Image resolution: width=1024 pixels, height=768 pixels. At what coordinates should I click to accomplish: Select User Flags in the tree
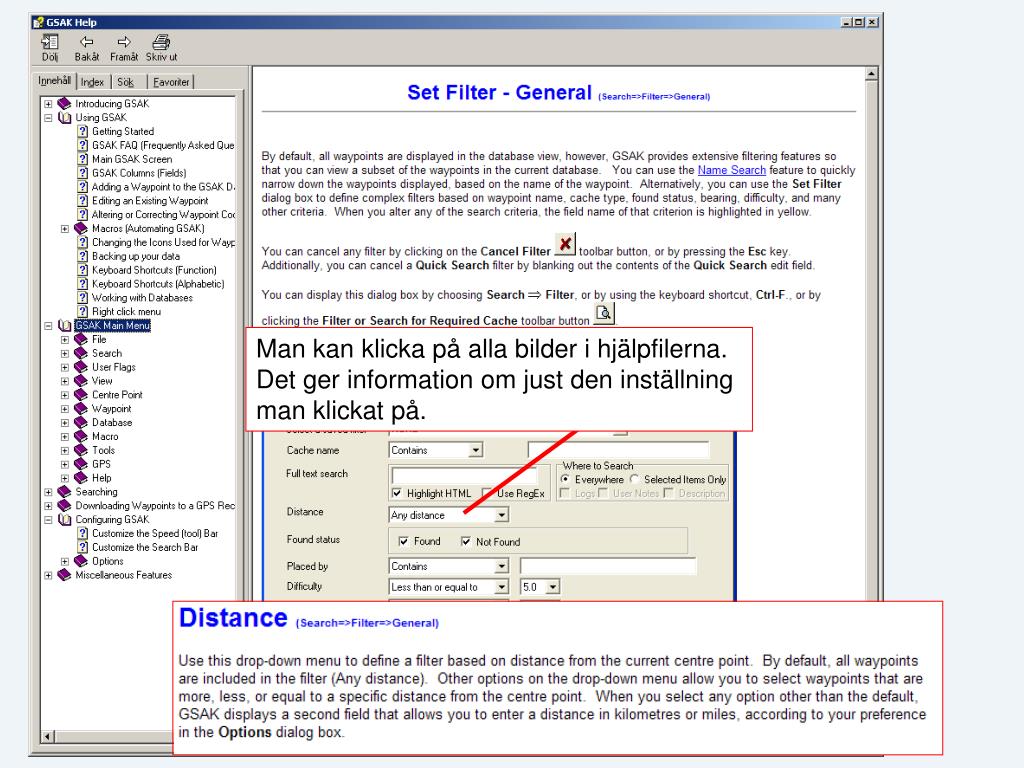pos(114,367)
